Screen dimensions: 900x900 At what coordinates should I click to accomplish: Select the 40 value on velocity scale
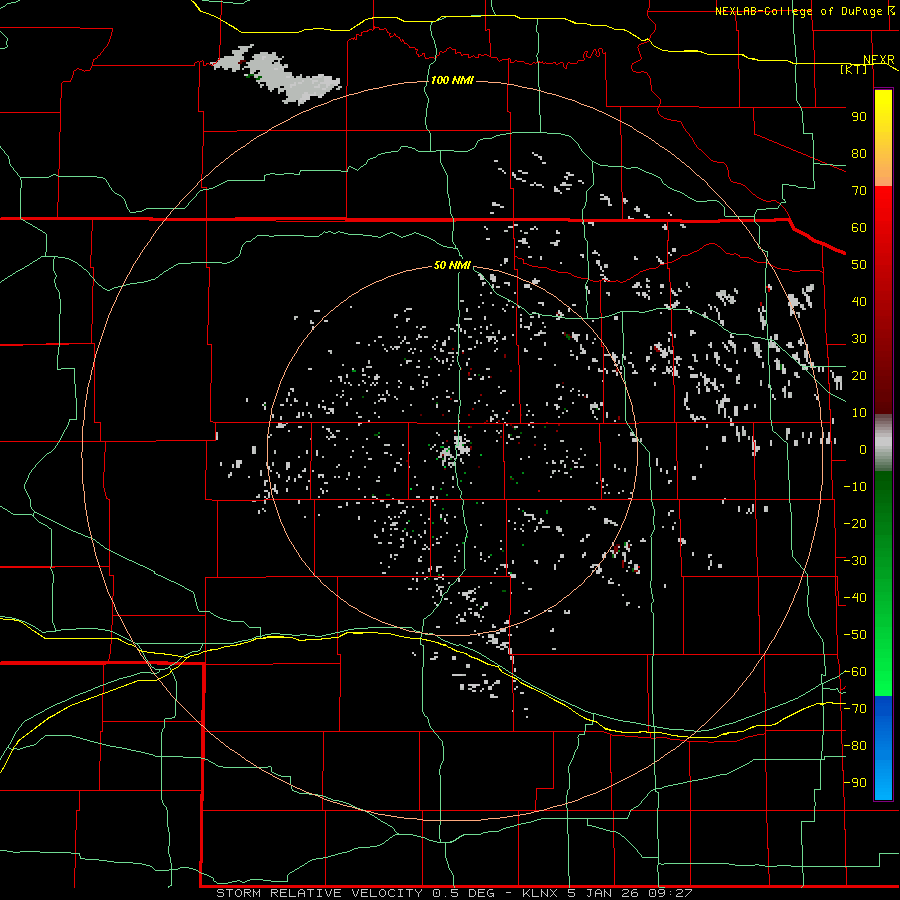[x=859, y=302]
